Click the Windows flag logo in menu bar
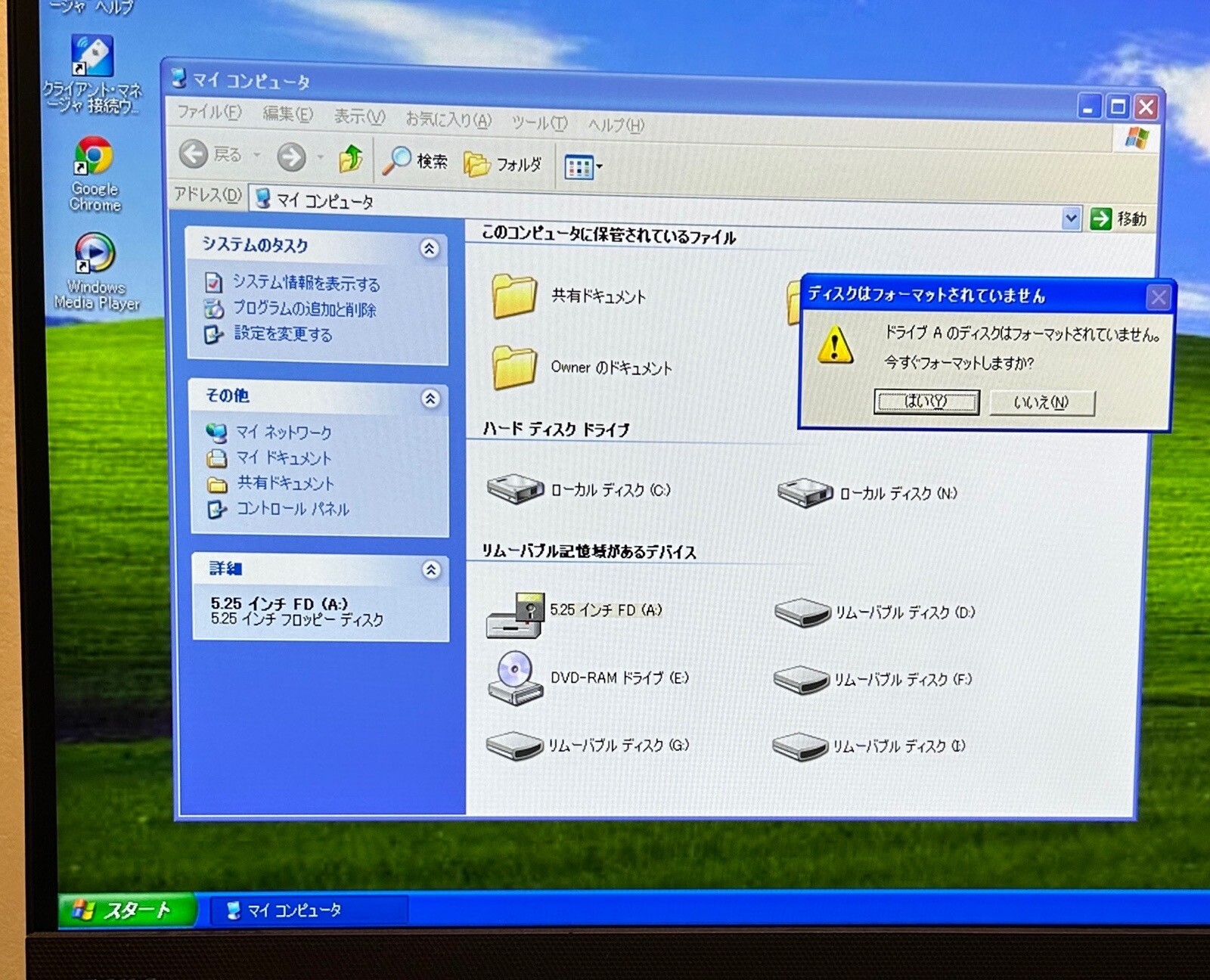Screen dimensions: 1210x980 pos(1136,138)
